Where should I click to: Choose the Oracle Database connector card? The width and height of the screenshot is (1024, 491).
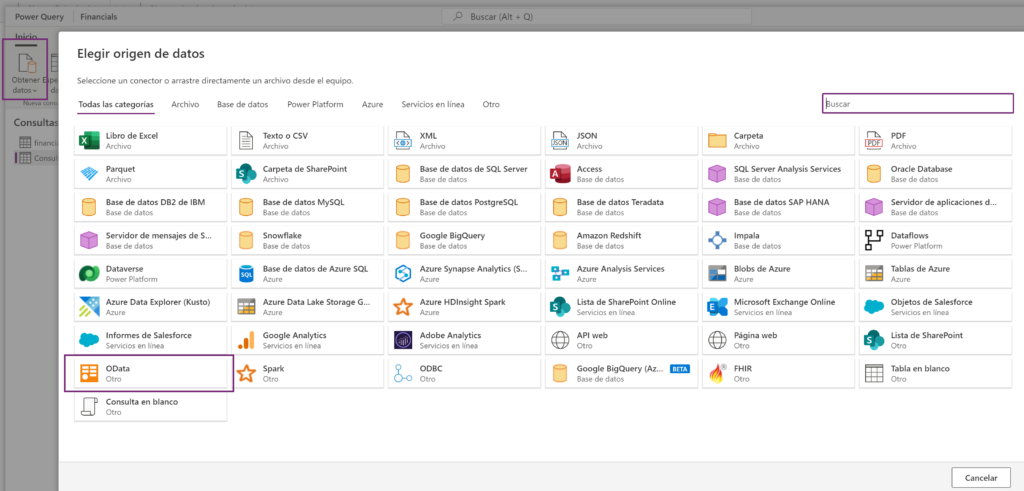tap(935, 174)
